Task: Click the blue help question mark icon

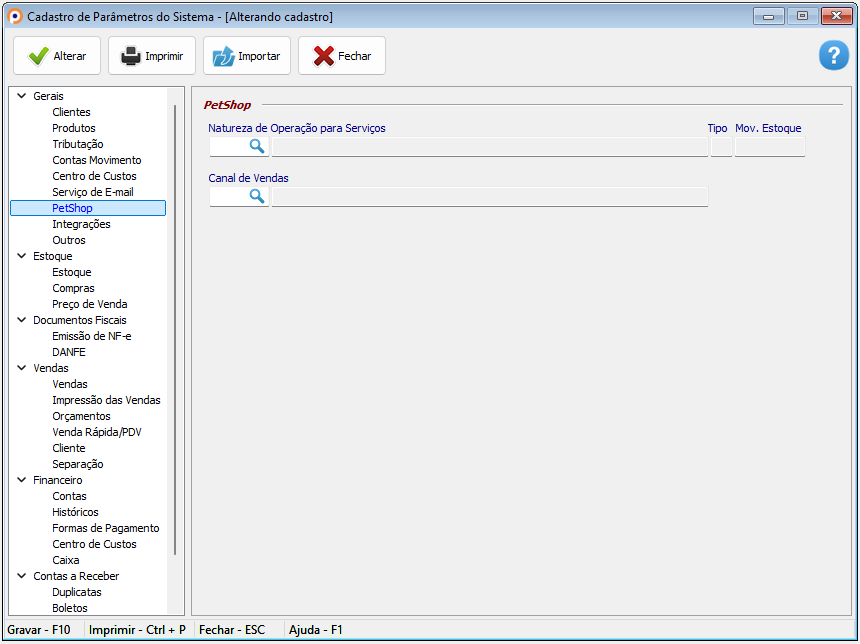Action: click(833, 56)
